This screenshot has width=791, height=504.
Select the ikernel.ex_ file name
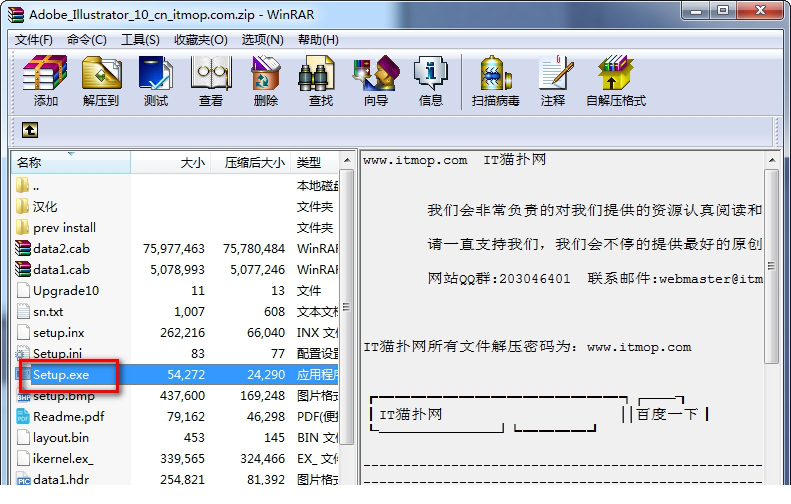[63, 459]
